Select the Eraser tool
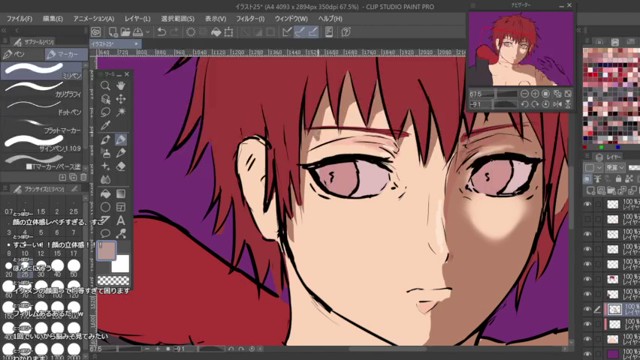This screenshot has width=640, height=360. (x=120, y=167)
